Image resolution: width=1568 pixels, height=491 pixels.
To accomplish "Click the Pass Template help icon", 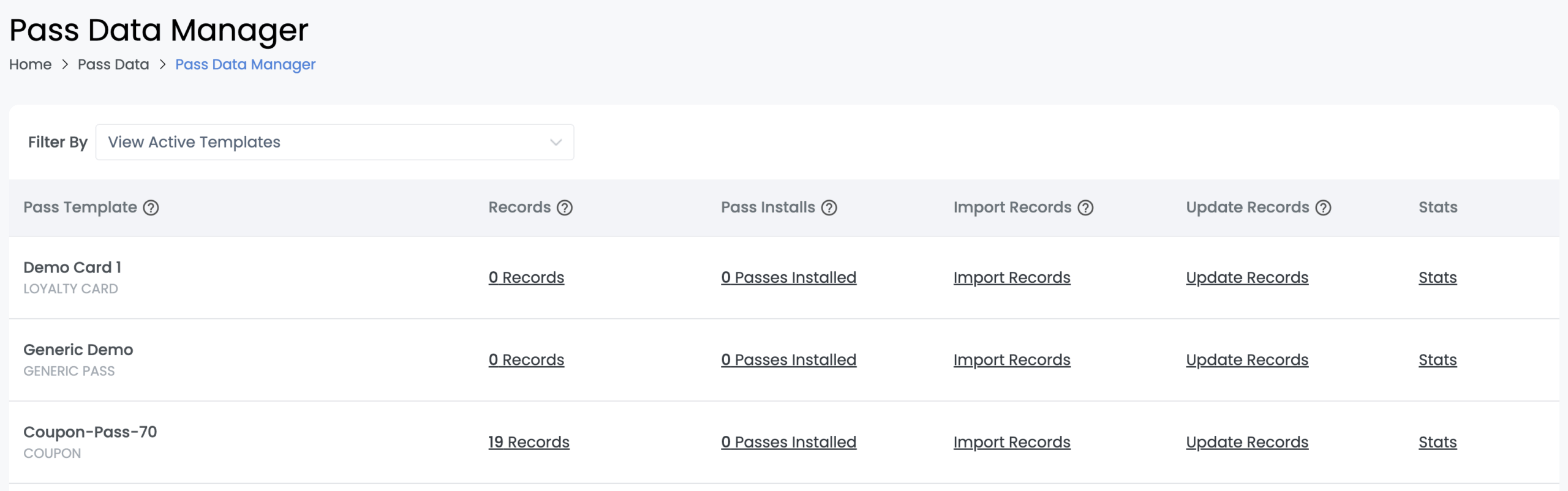I will coord(151,208).
